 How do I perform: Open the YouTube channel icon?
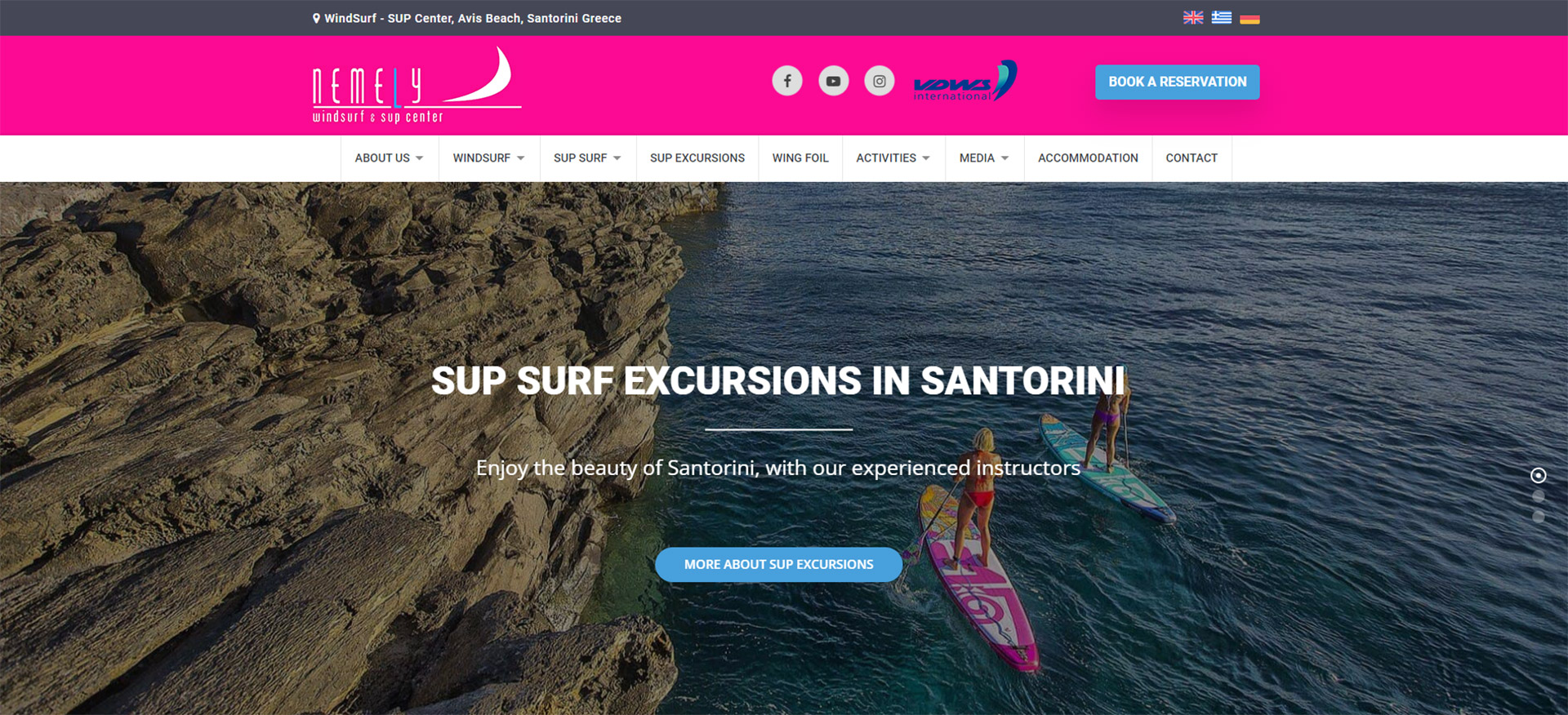click(x=833, y=81)
